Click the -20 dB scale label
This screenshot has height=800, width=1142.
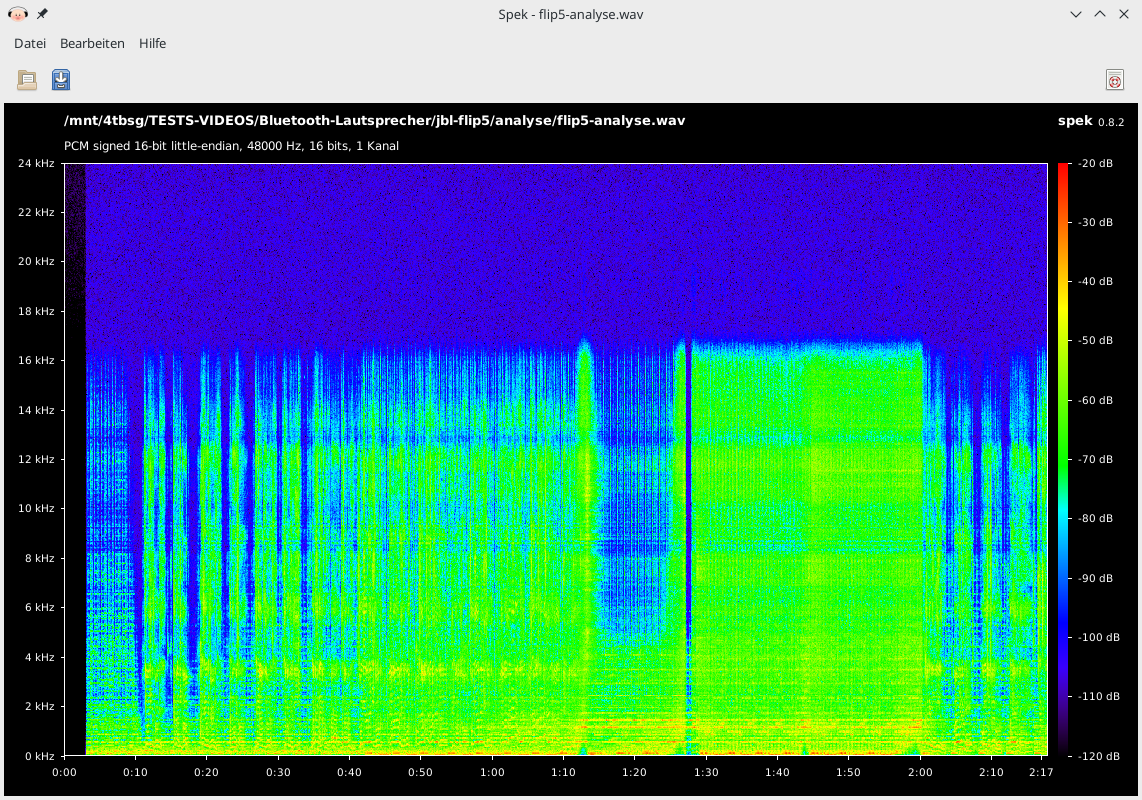click(x=1095, y=163)
